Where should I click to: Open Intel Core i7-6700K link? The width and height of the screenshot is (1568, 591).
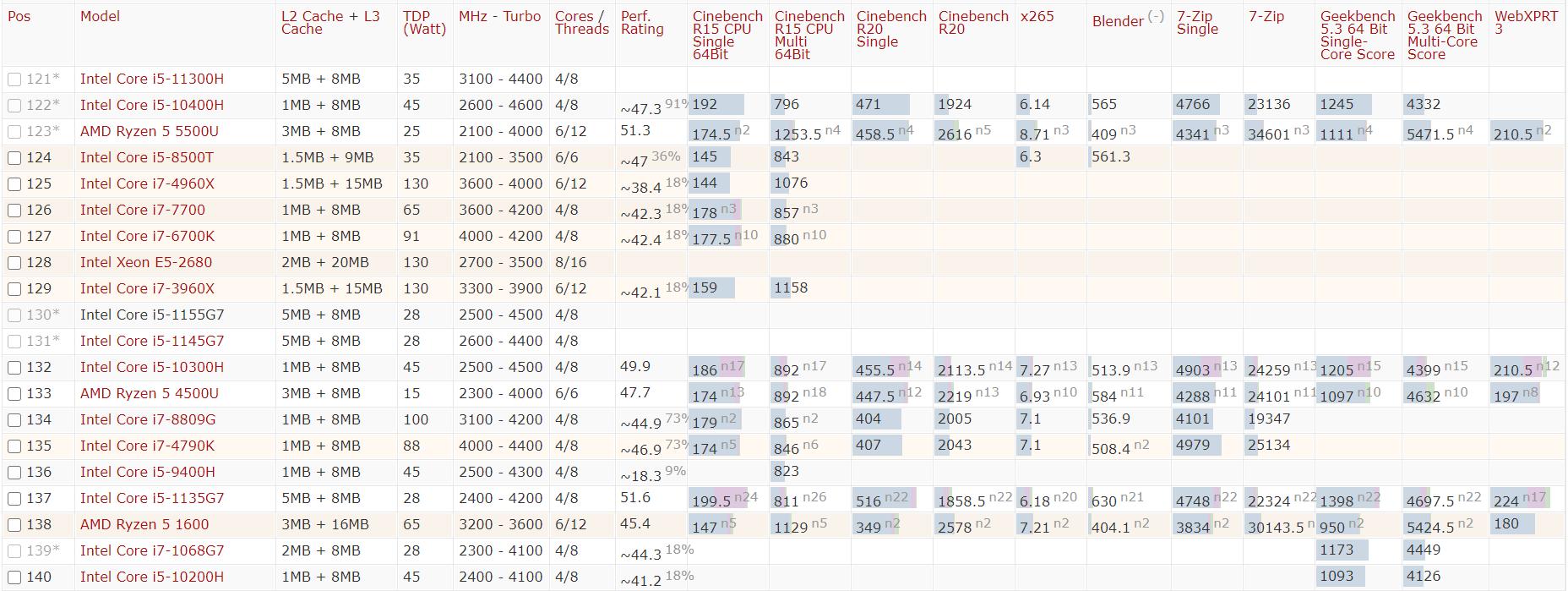point(148,237)
